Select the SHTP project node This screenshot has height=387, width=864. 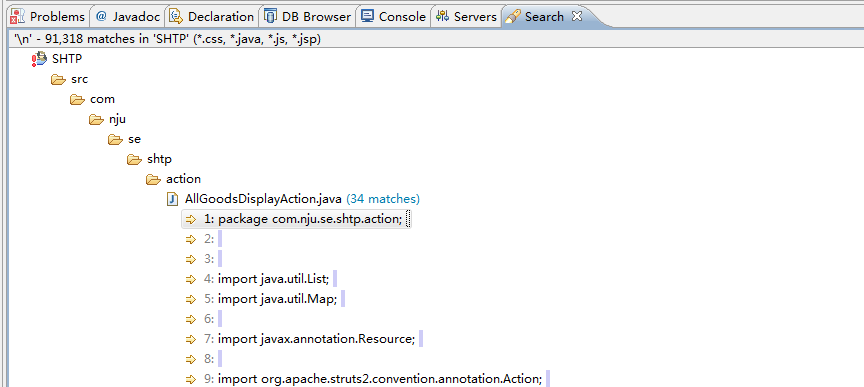pos(67,58)
